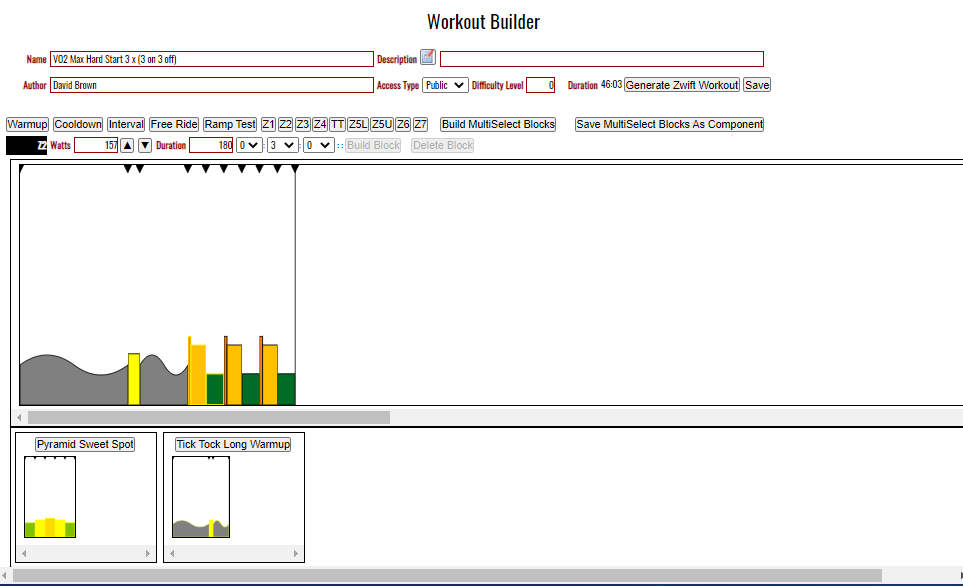The width and height of the screenshot is (963, 586).
Task: Open the duration minutes dropdown showing 3
Action: (283, 146)
